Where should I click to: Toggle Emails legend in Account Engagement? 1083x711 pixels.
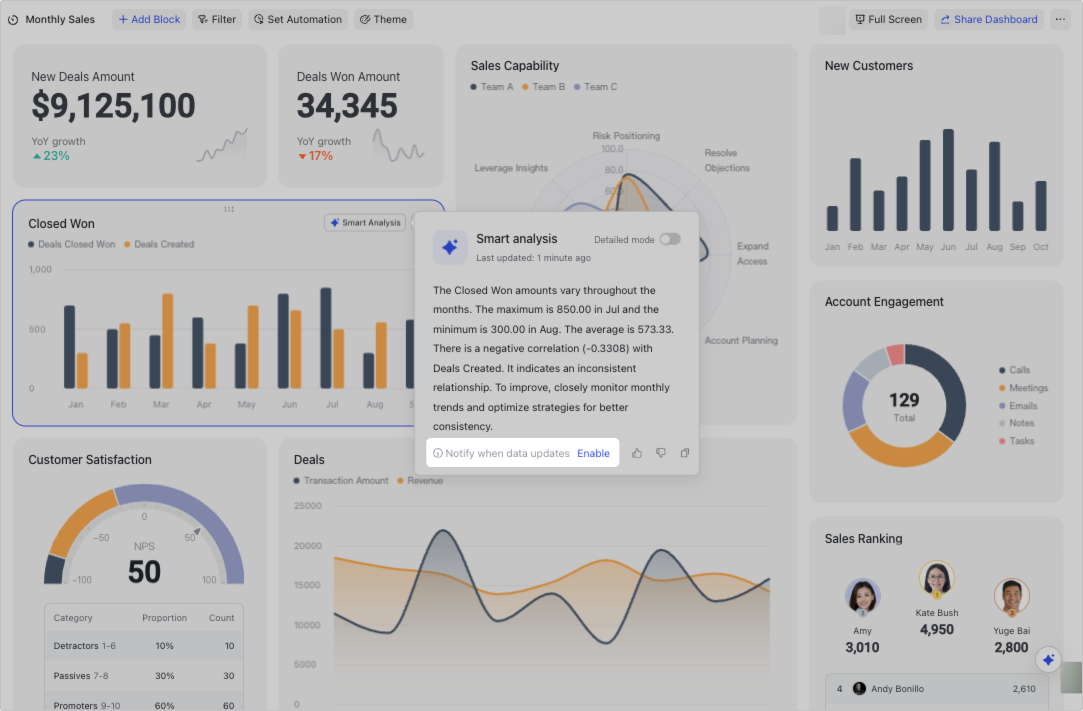coord(1018,406)
